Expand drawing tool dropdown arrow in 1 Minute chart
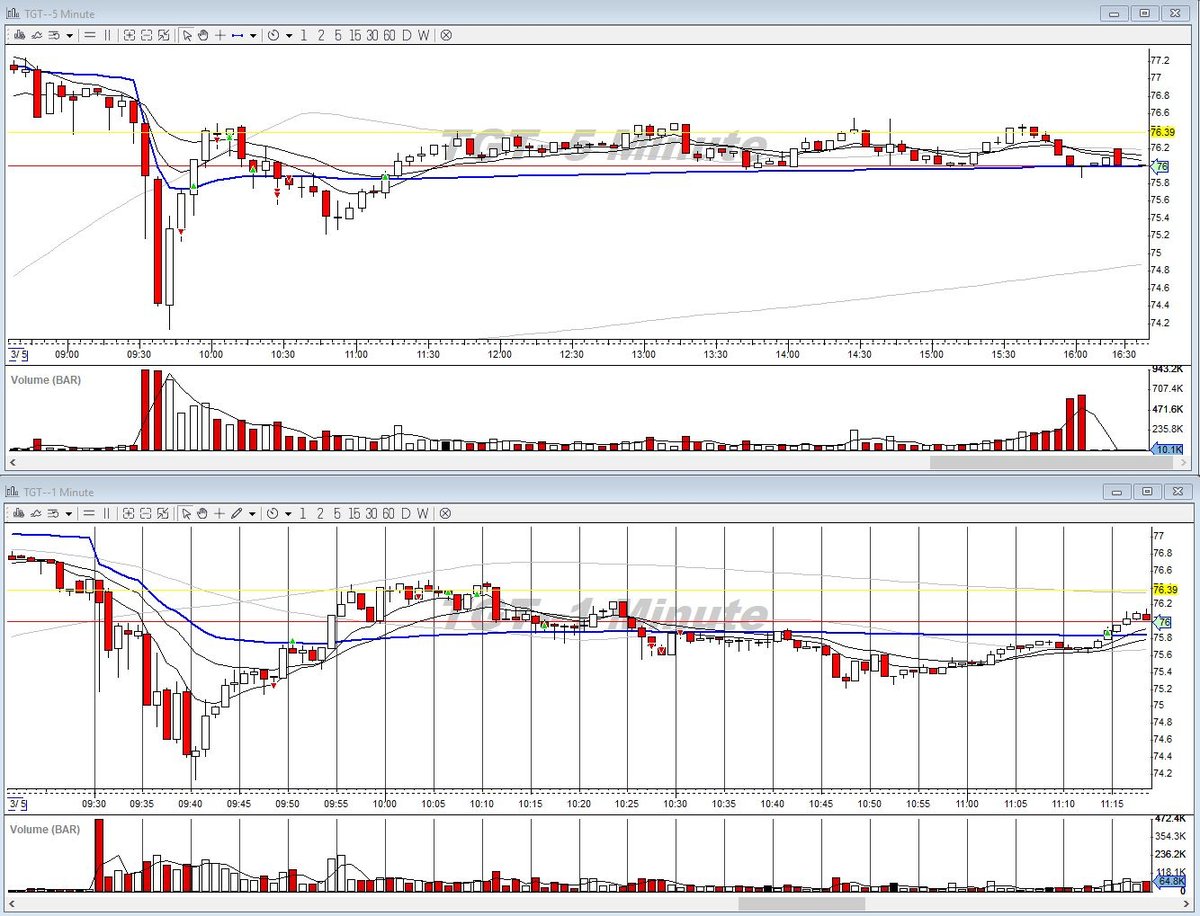The image size is (1200, 916). pos(252,514)
